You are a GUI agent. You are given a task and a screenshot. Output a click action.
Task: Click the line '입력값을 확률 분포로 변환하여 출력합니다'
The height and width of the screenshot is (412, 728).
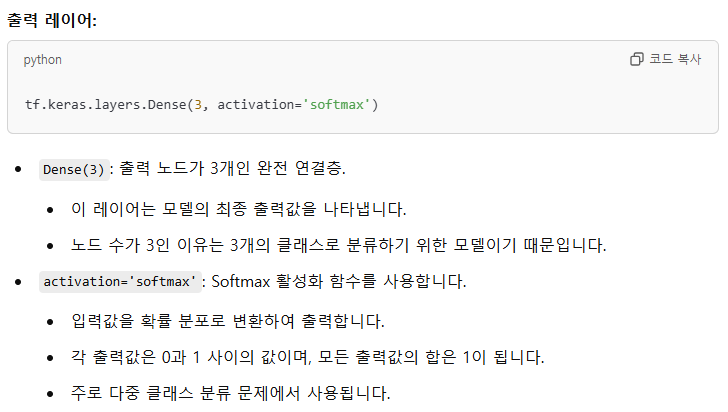(x=227, y=321)
